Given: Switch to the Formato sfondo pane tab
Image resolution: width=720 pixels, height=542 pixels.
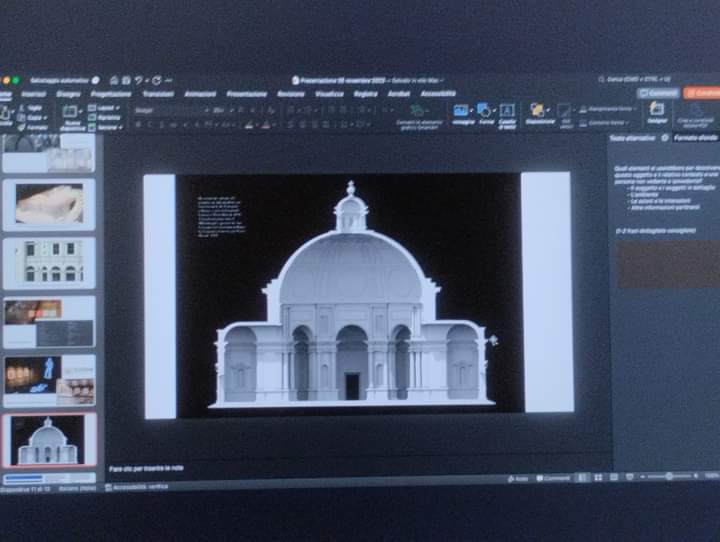Looking at the screenshot, I should pyautogui.click(x=695, y=138).
